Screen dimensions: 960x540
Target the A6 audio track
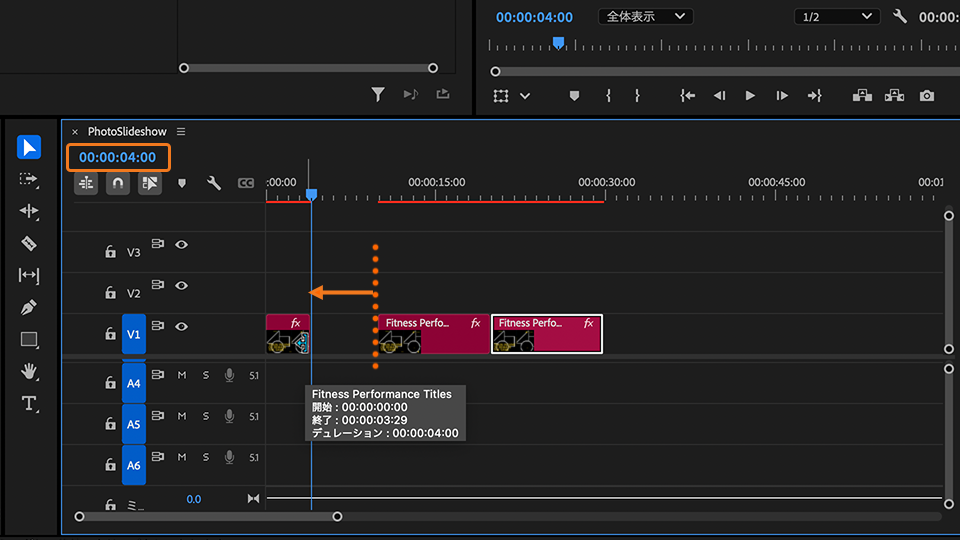tap(133, 465)
